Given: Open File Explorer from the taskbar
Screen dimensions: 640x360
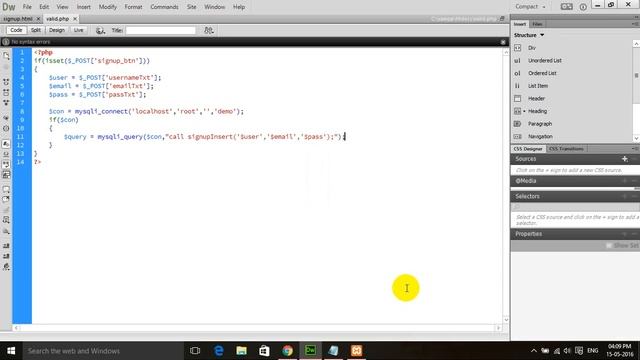Looking at the screenshot, I should pyautogui.click(x=242, y=351).
